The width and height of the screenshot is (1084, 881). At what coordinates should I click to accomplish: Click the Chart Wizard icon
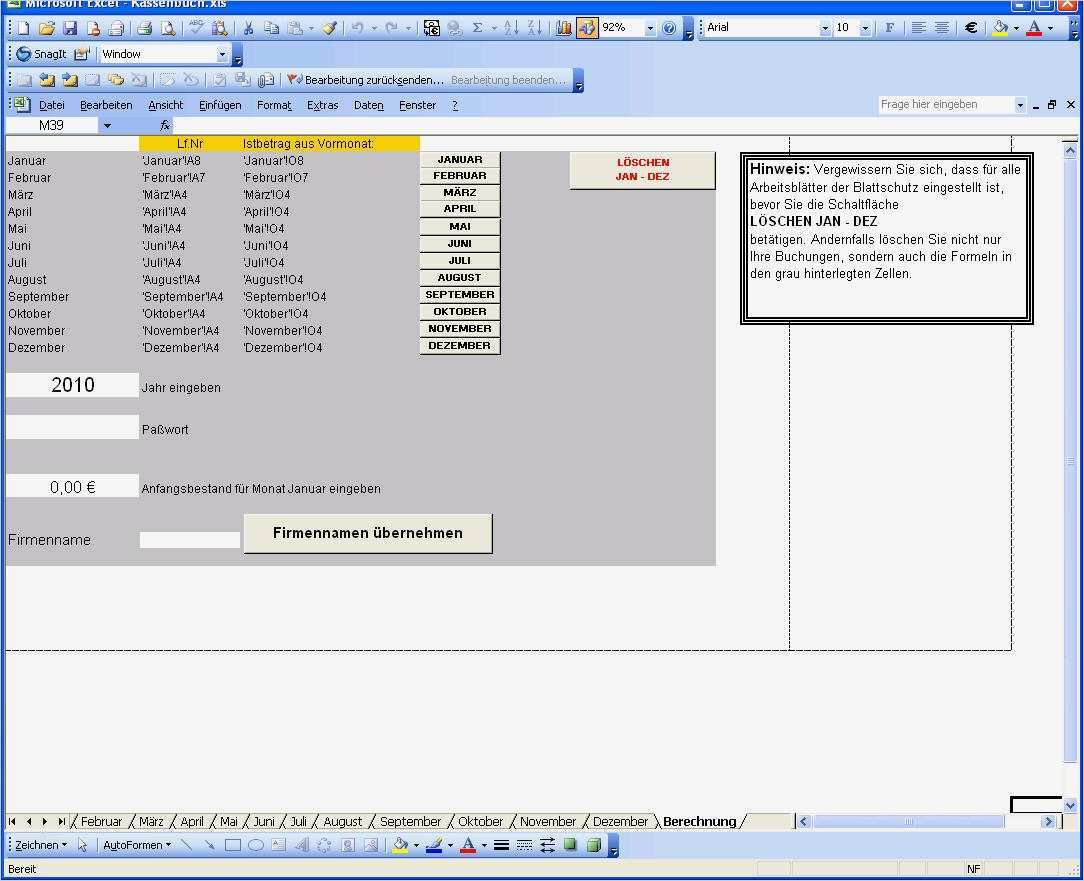pyautogui.click(x=565, y=27)
